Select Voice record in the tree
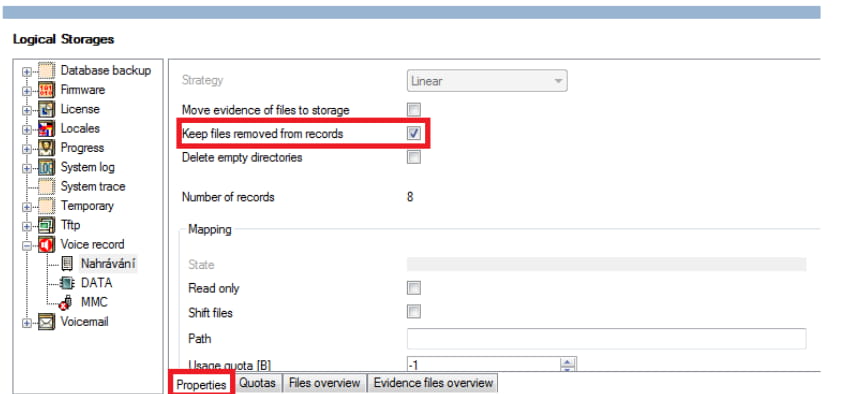The height and width of the screenshot is (394, 849). coord(93,244)
